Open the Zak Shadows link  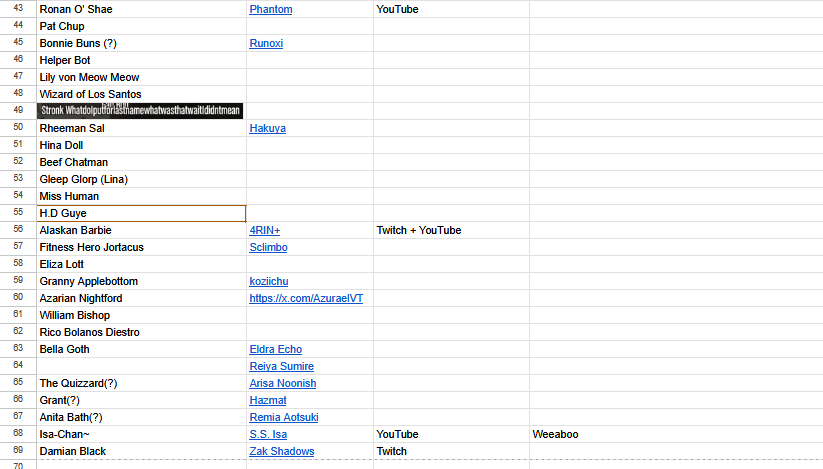pos(282,451)
